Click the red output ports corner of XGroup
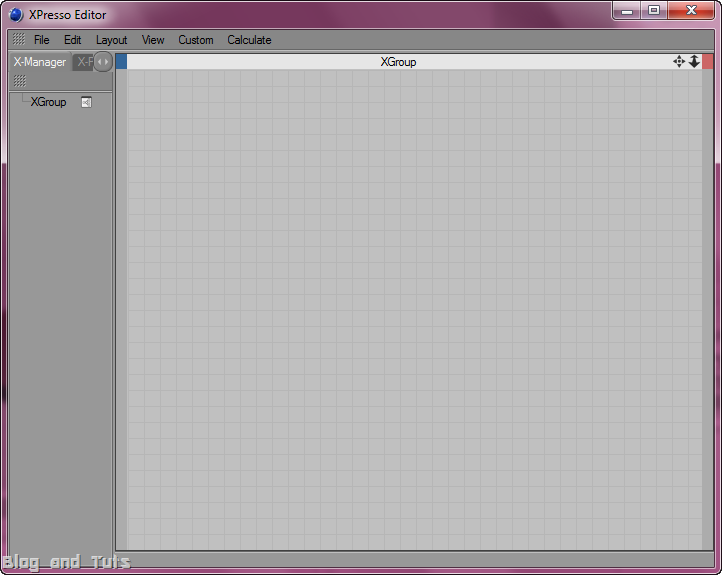Viewport: 722px width, 575px height. (708, 62)
